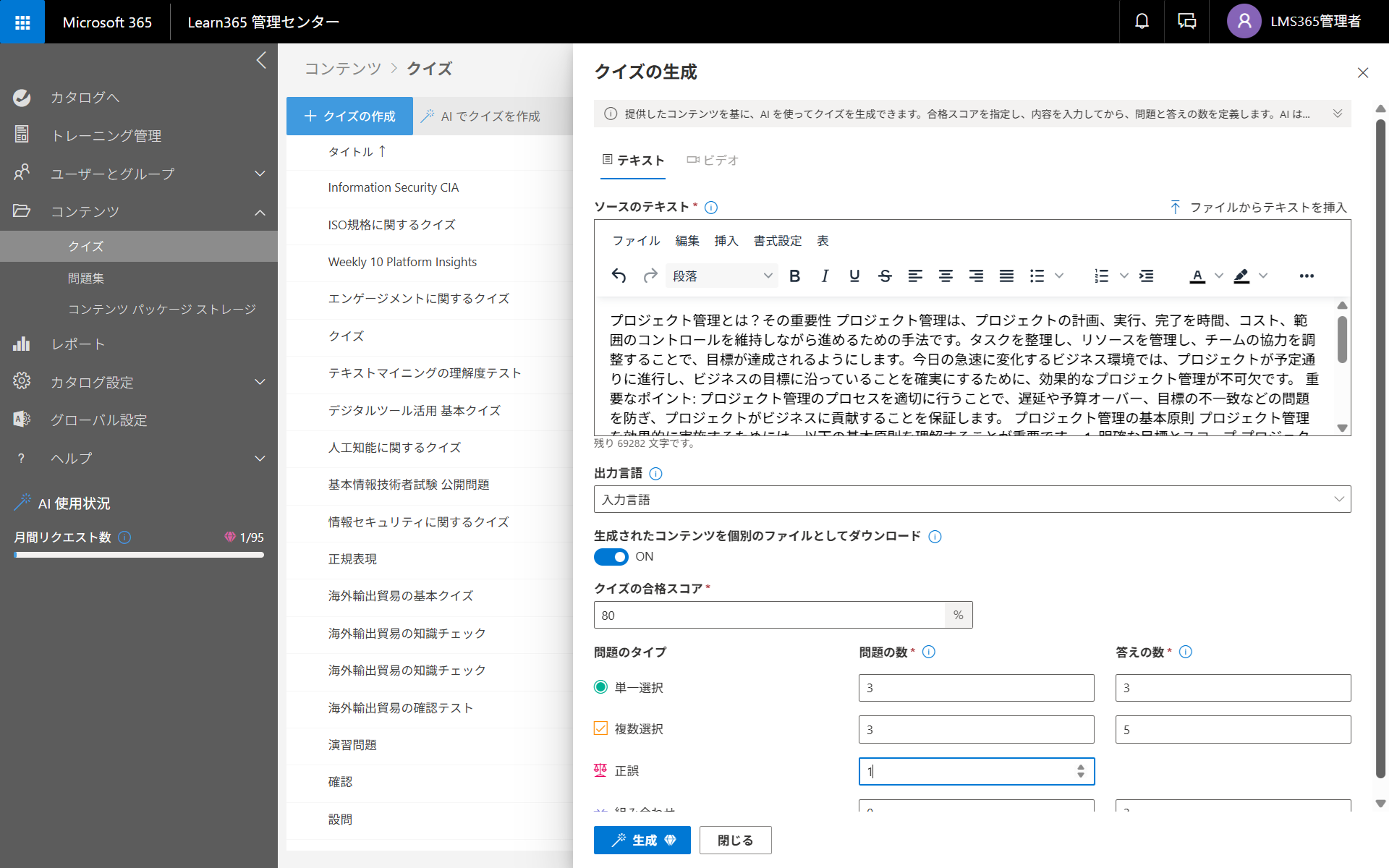Click the quiz passing score field

pos(769,615)
